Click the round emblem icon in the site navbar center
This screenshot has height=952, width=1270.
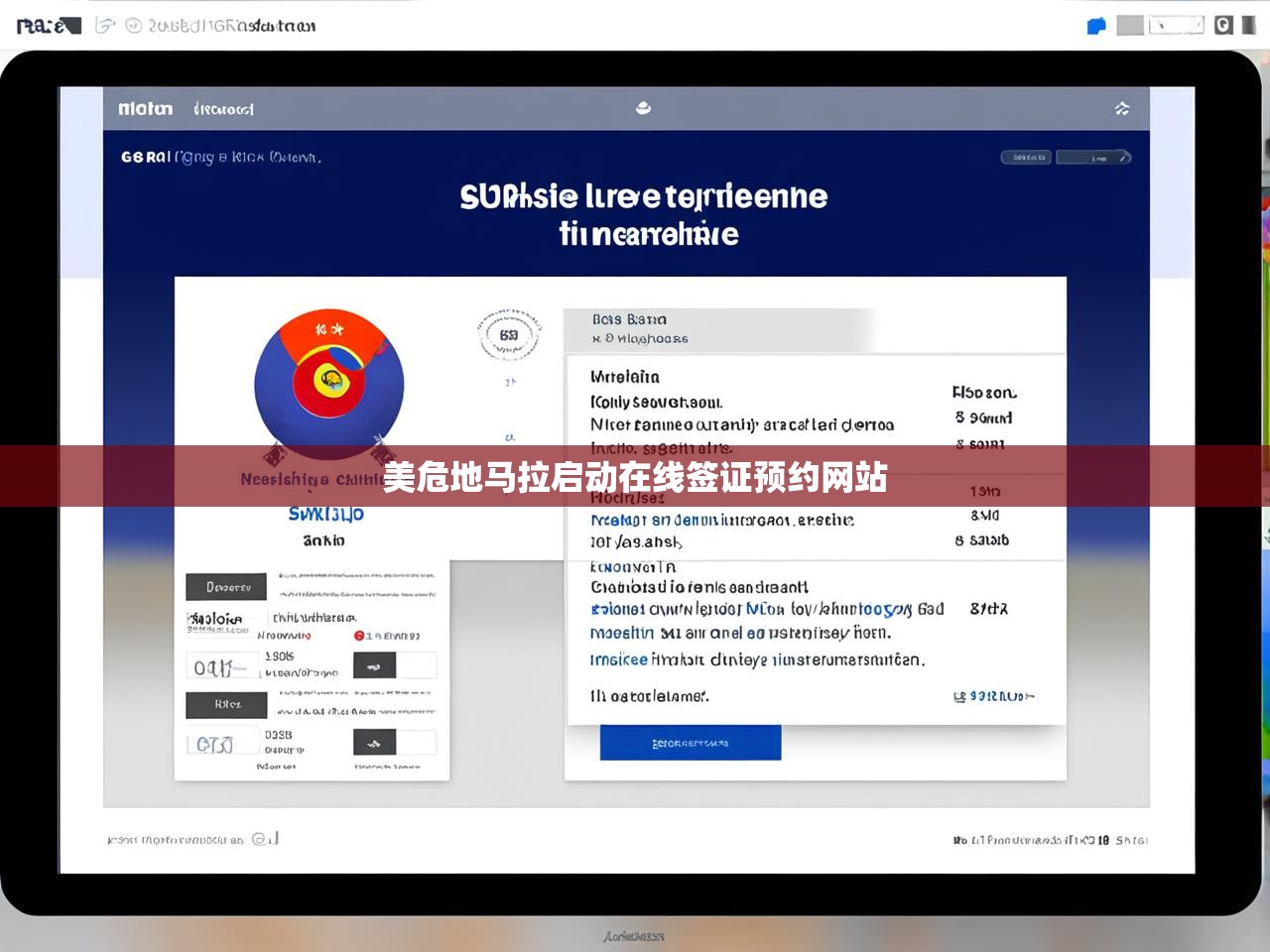coord(643,108)
